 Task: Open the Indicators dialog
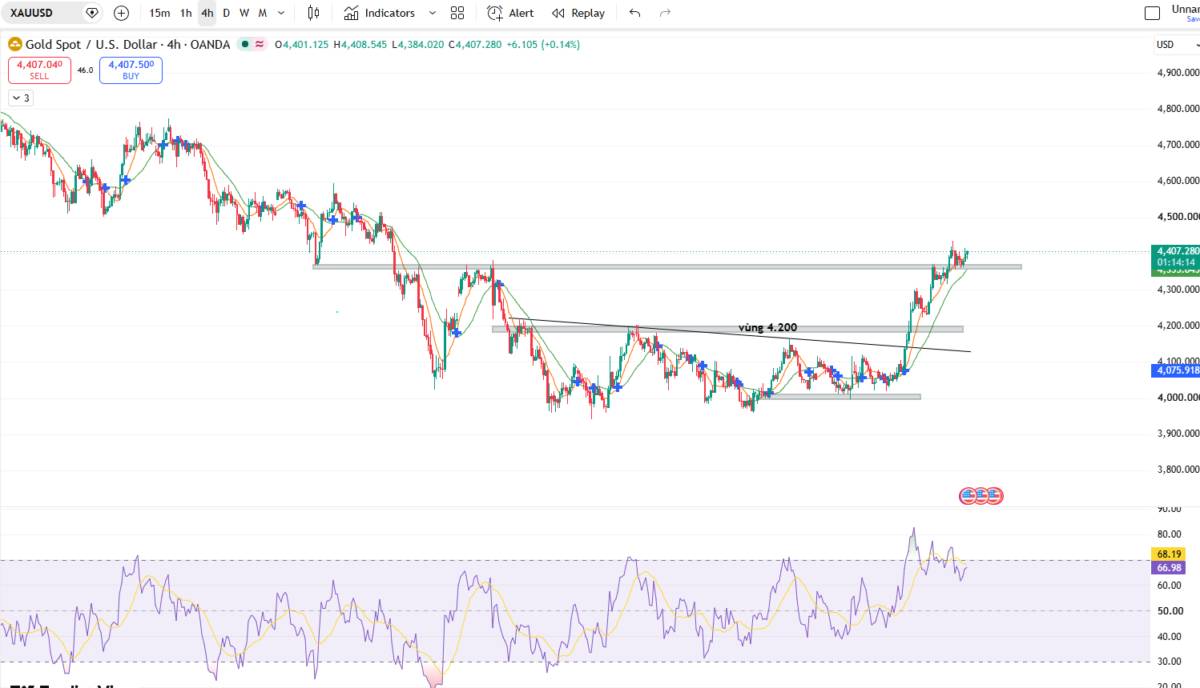[379, 13]
